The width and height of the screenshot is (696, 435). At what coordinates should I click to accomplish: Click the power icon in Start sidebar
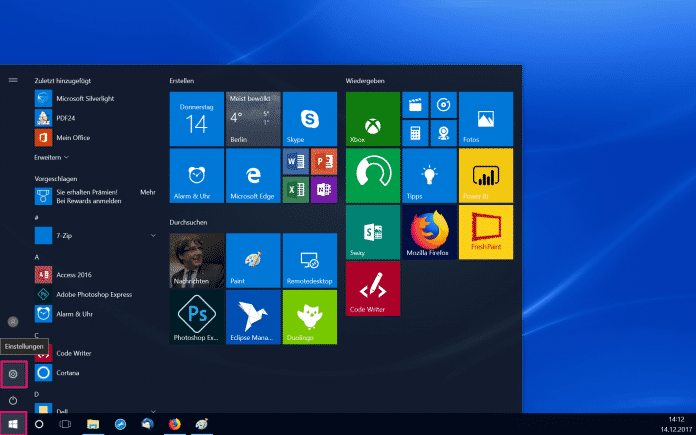(x=13, y=400)
